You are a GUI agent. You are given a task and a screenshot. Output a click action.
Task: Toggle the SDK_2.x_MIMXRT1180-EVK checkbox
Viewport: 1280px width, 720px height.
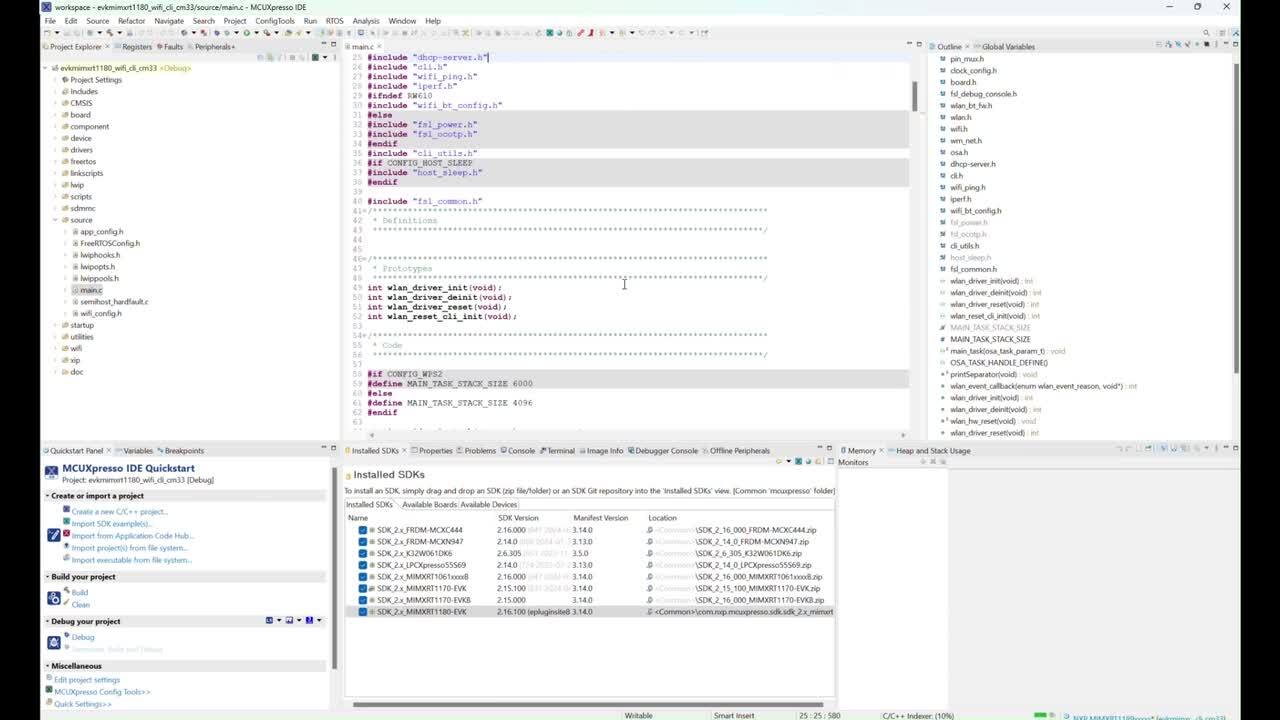click(x=362, y=611)
